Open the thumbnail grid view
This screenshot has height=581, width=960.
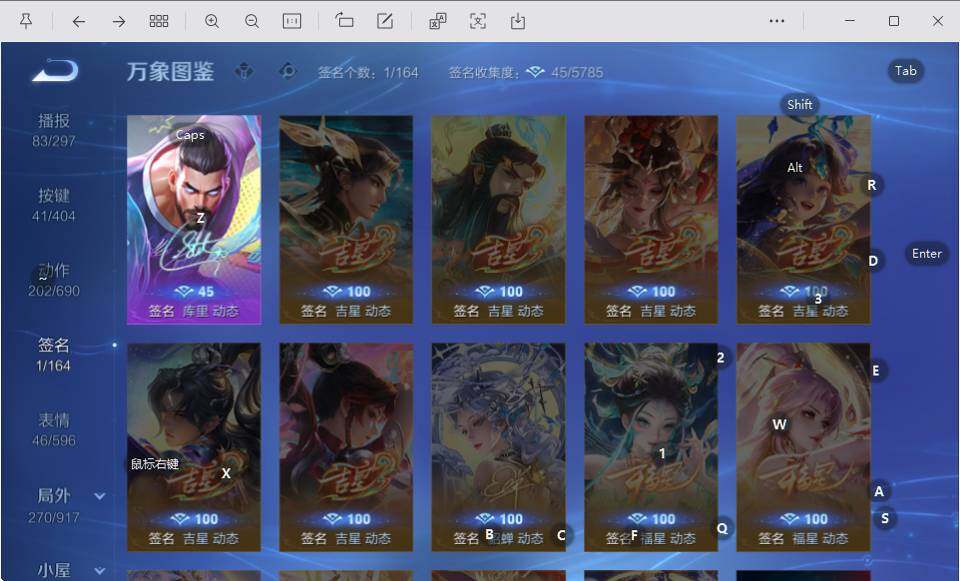(159, 21)
